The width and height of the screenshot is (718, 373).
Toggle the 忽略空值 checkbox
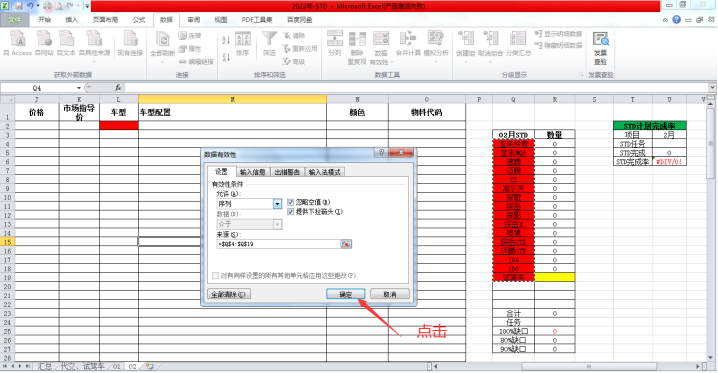coord(290,202)
